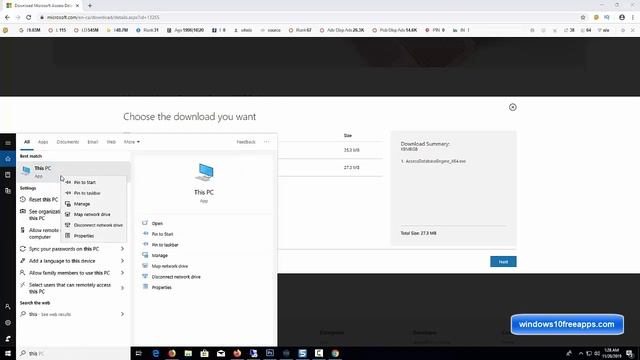Switch to the Documents search tab
This screenshot has height=360, width=640.
[68, 142]
